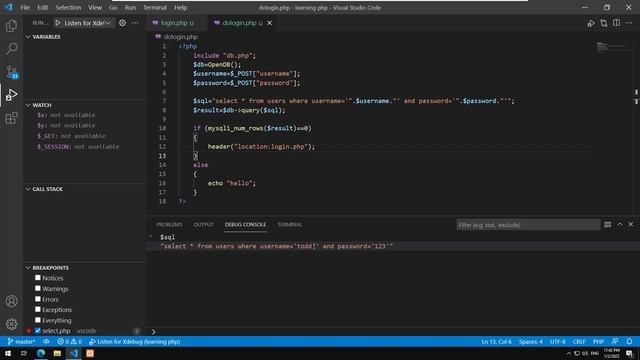This screenshot has height=360, width=640.
Task: Split the editor to the right
Action: coord(616,23)
